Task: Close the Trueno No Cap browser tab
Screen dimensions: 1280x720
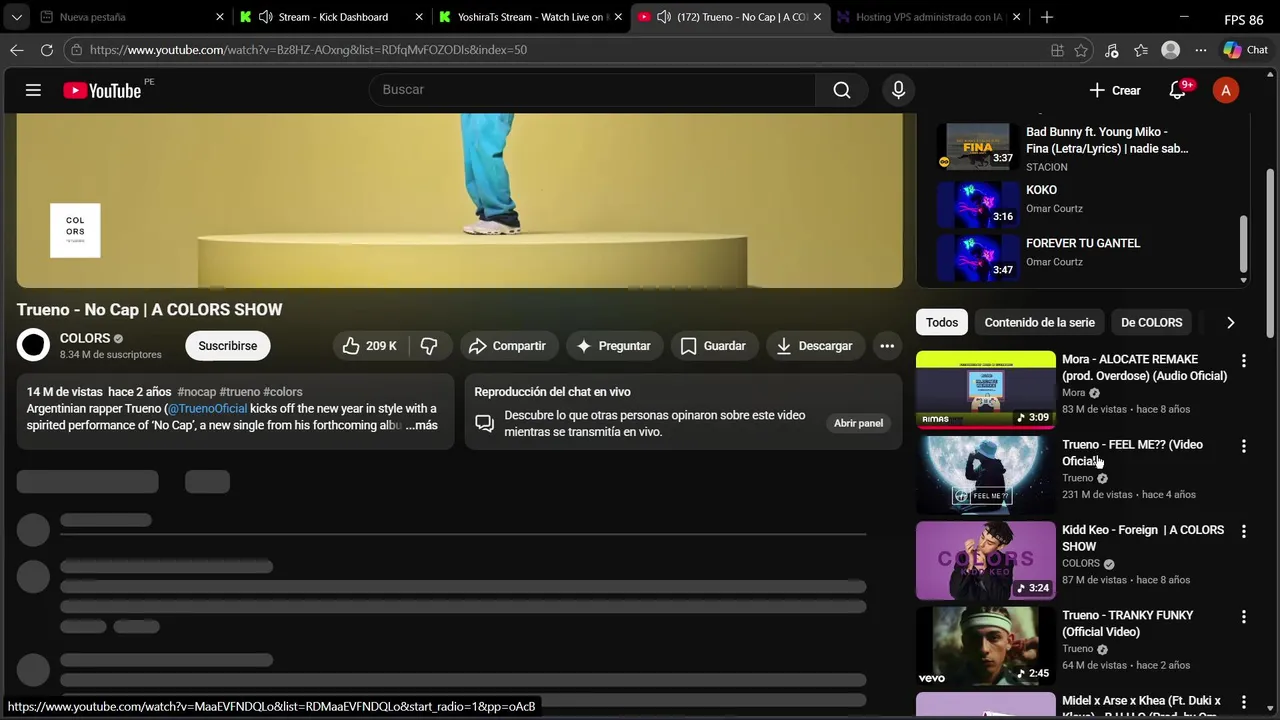Action: 817,17
